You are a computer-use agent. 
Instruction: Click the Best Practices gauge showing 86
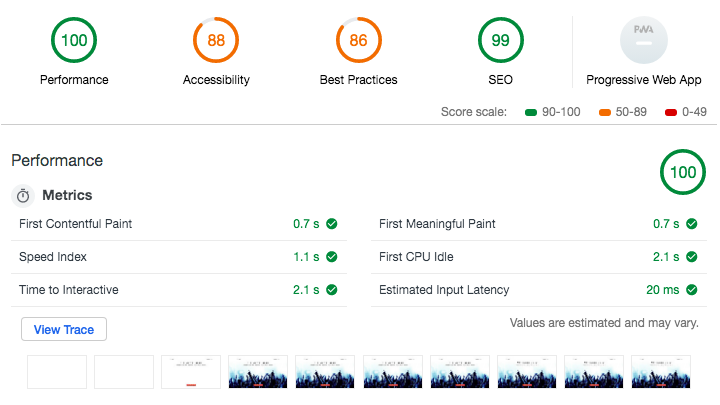[358, 40]
